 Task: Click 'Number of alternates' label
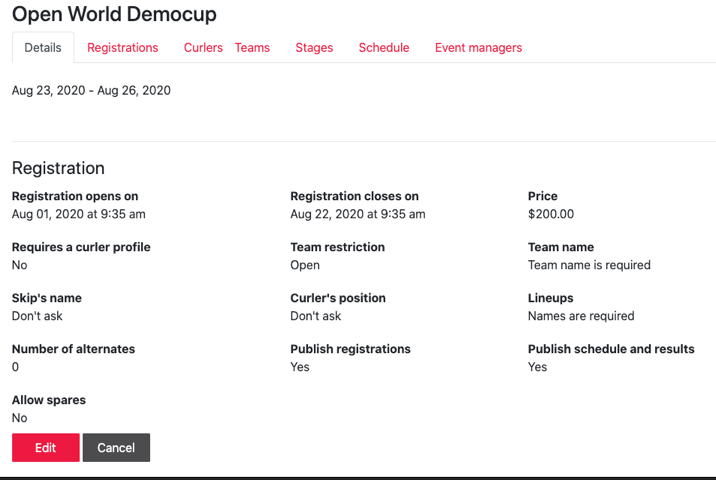click(x=74, y=349)
